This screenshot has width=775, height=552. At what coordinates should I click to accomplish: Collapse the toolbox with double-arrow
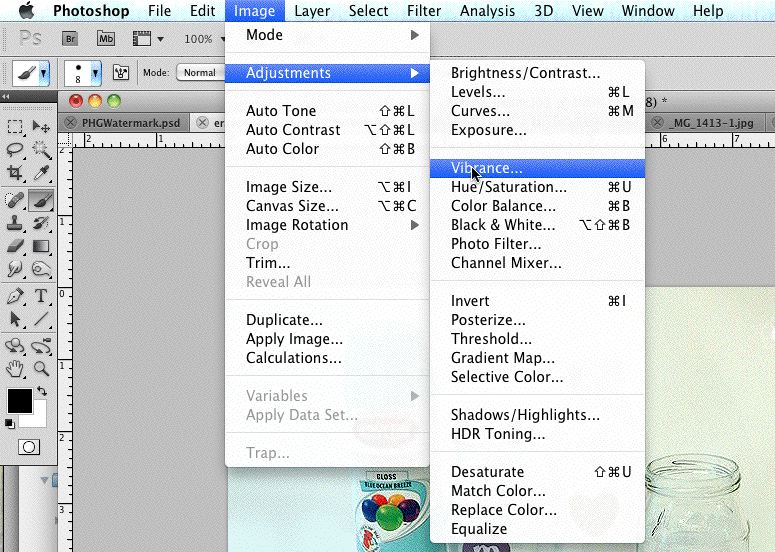(6, 96)
